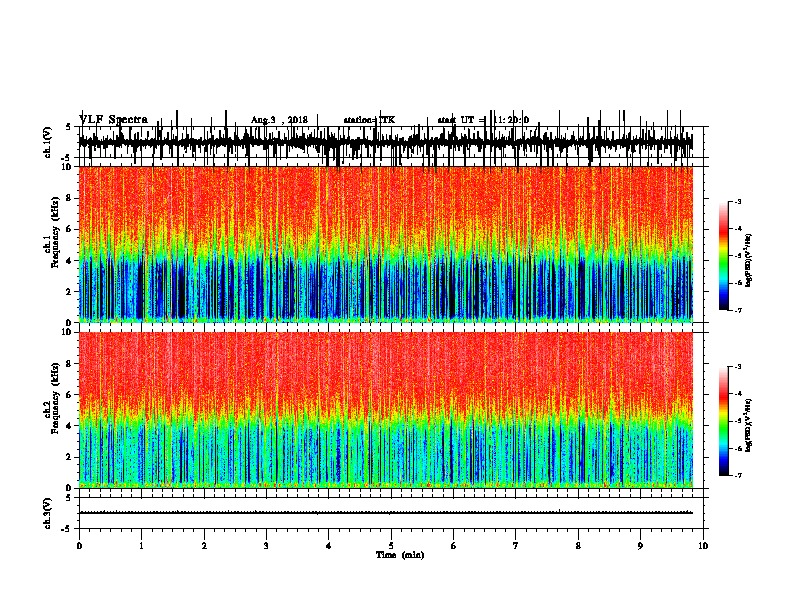Click the "start UT = 11:20:0" label

click(483, 120)
